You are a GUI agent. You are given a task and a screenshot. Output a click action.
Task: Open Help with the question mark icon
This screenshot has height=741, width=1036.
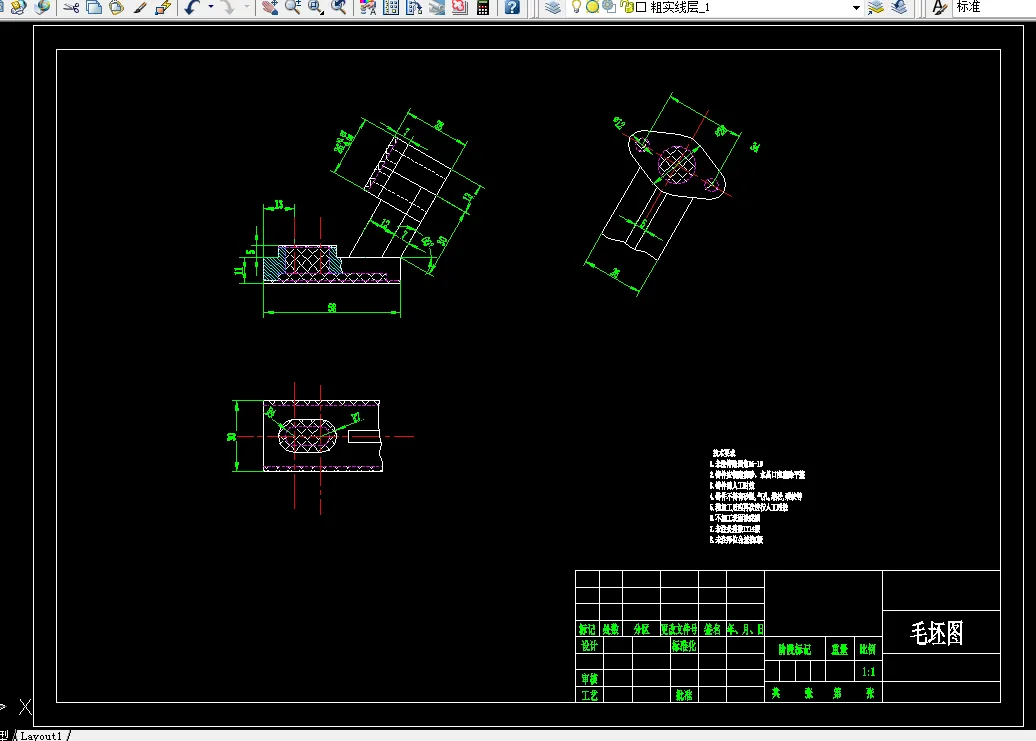512,7
